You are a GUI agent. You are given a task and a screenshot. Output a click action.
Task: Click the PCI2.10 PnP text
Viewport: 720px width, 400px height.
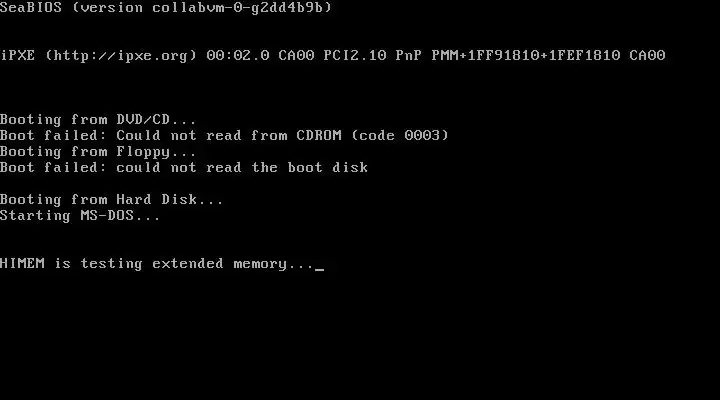point(372,56)
